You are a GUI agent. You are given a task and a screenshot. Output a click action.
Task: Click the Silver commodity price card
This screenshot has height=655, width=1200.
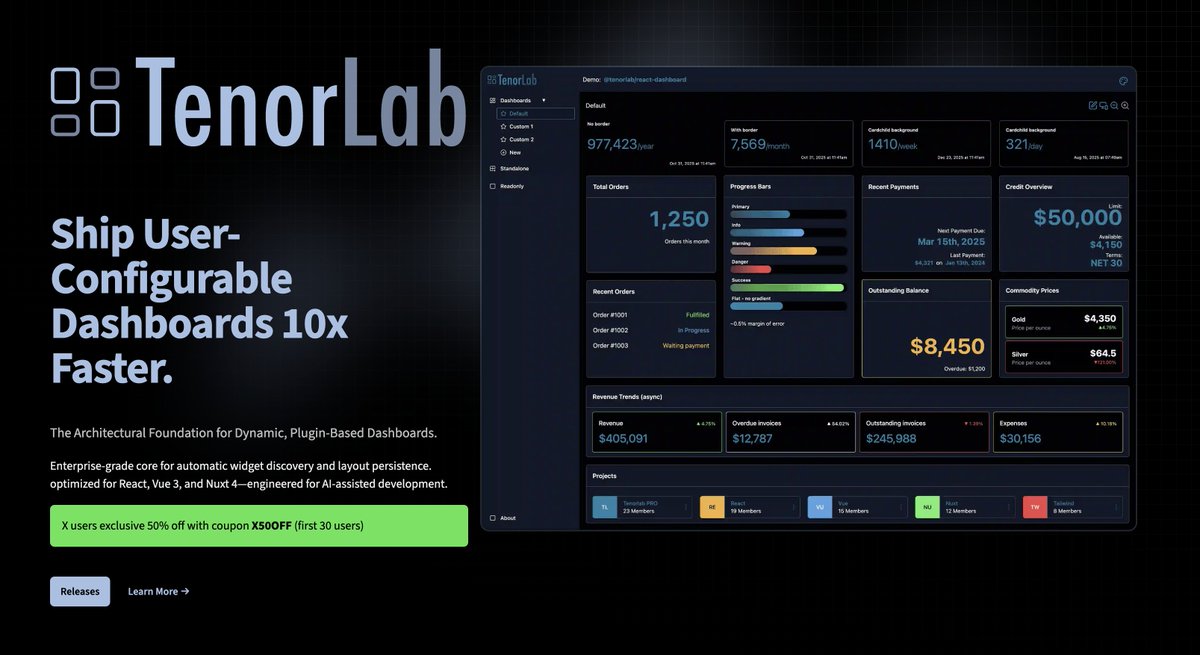(1064, 356)
